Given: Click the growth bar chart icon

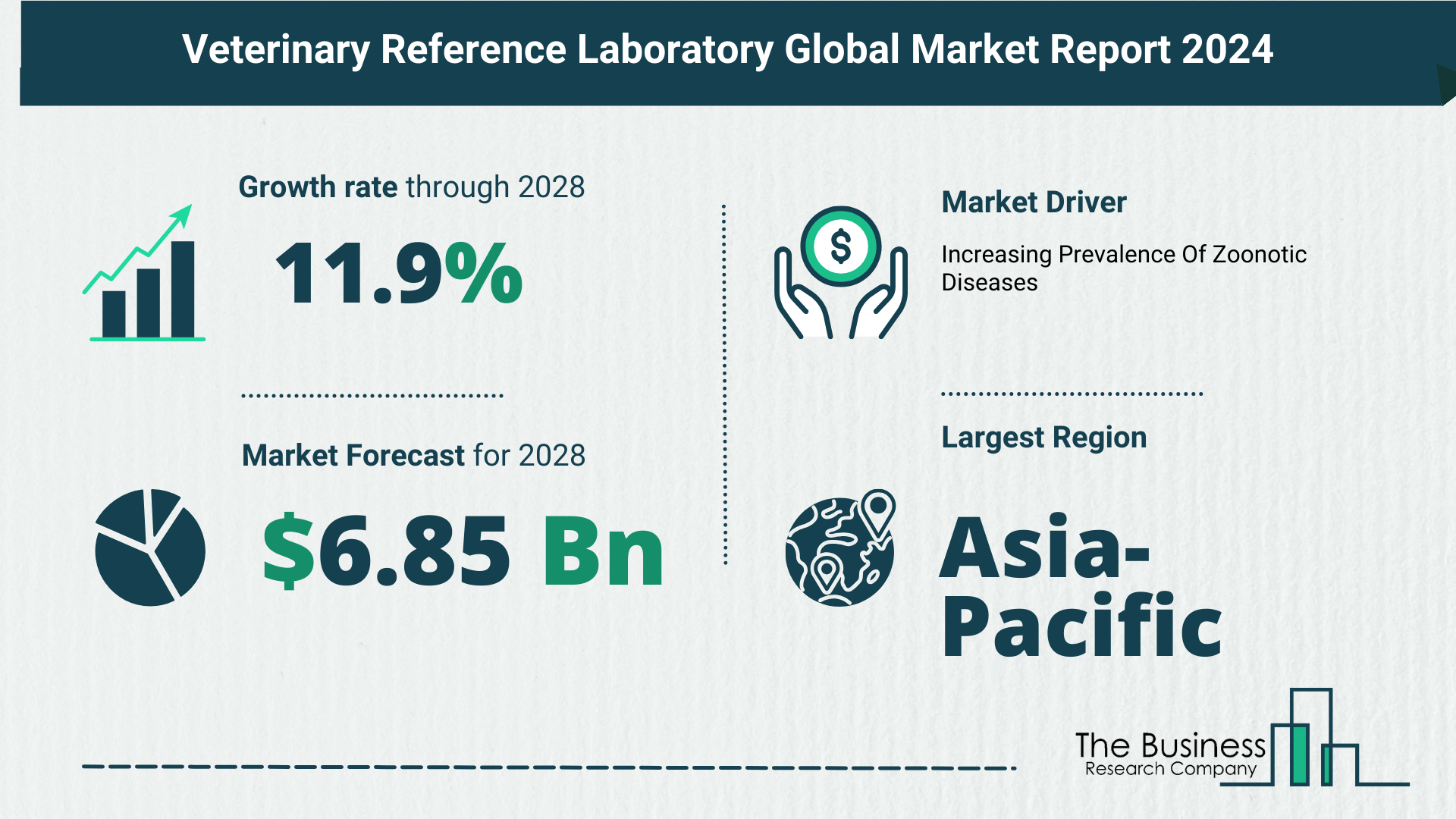Looking at the screenshot, I should (144, 272).
